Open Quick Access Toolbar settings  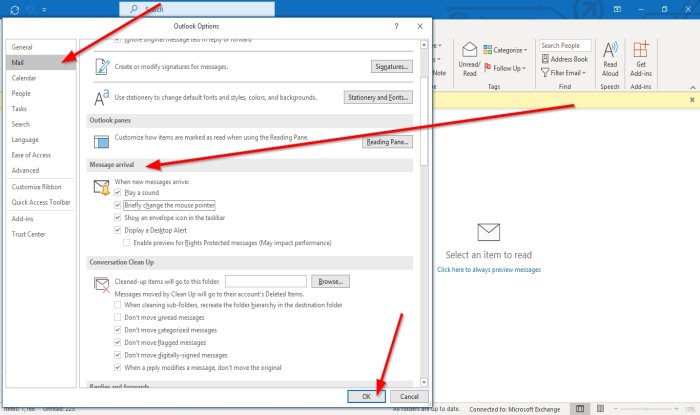click(x=41, y=203)
